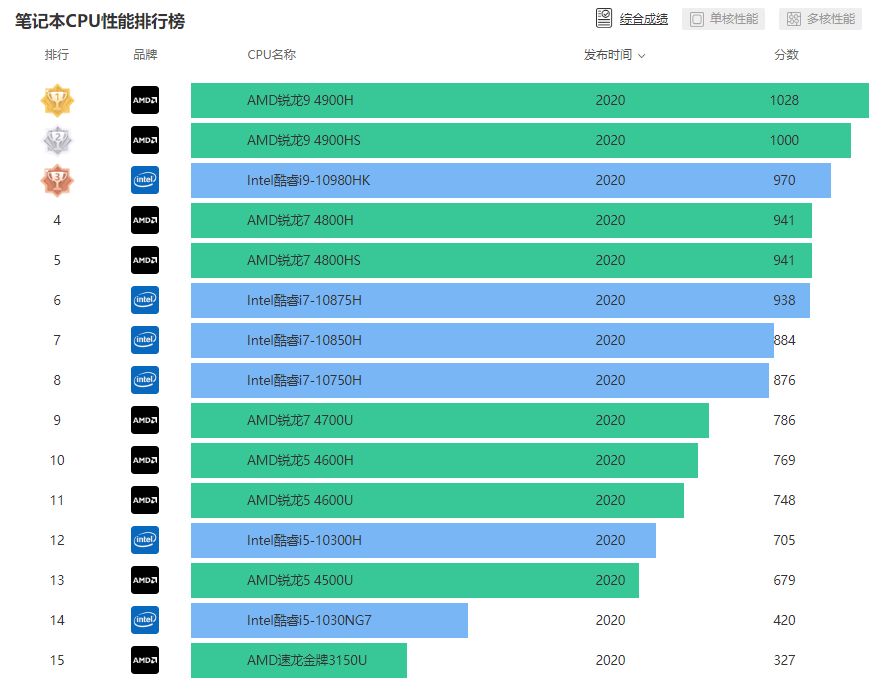Click AMD logo beside Ryzen 9 4900H

pyautogui.click(x=145, y=100)
